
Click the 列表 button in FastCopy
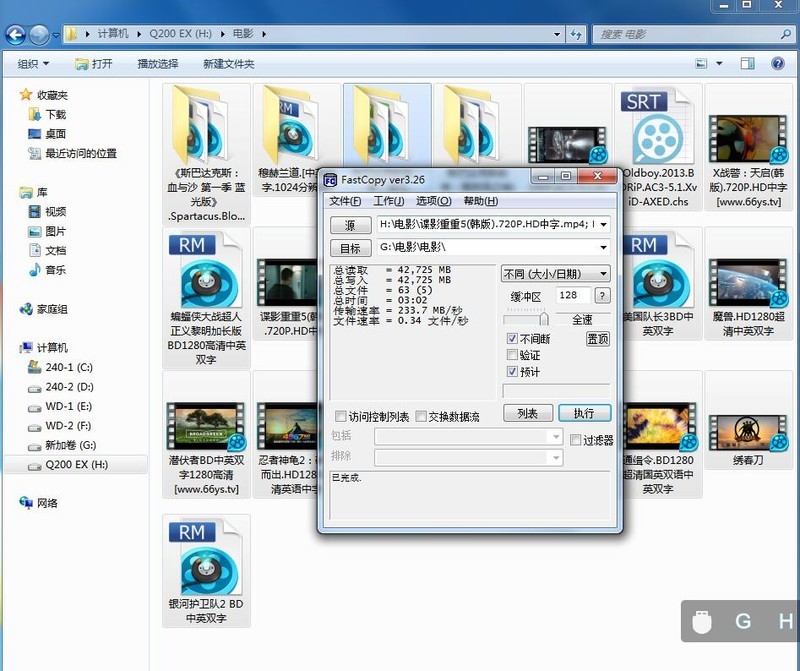(x=528, y=412)
